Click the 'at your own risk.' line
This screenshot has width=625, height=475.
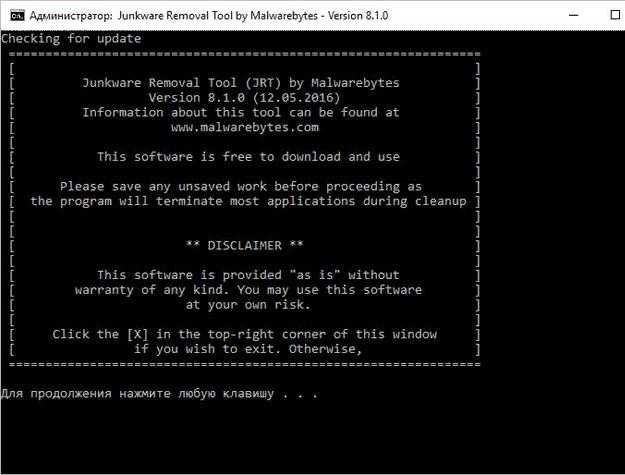tap(248, 305)
